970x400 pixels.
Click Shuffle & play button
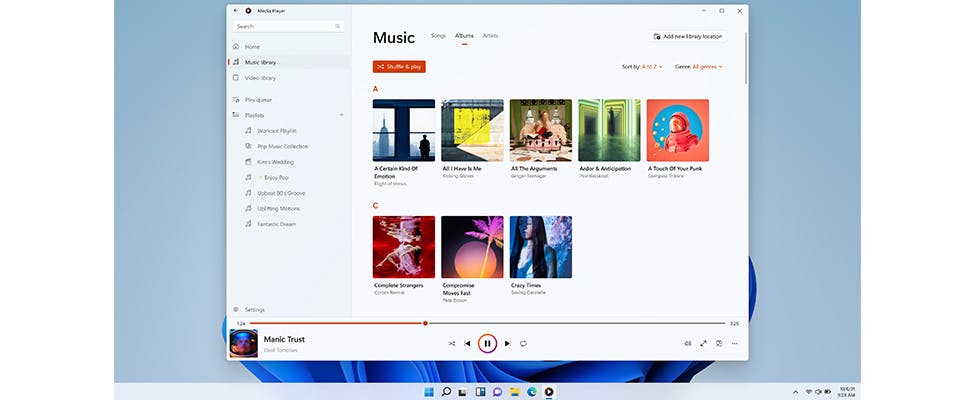tap(399, 67)
